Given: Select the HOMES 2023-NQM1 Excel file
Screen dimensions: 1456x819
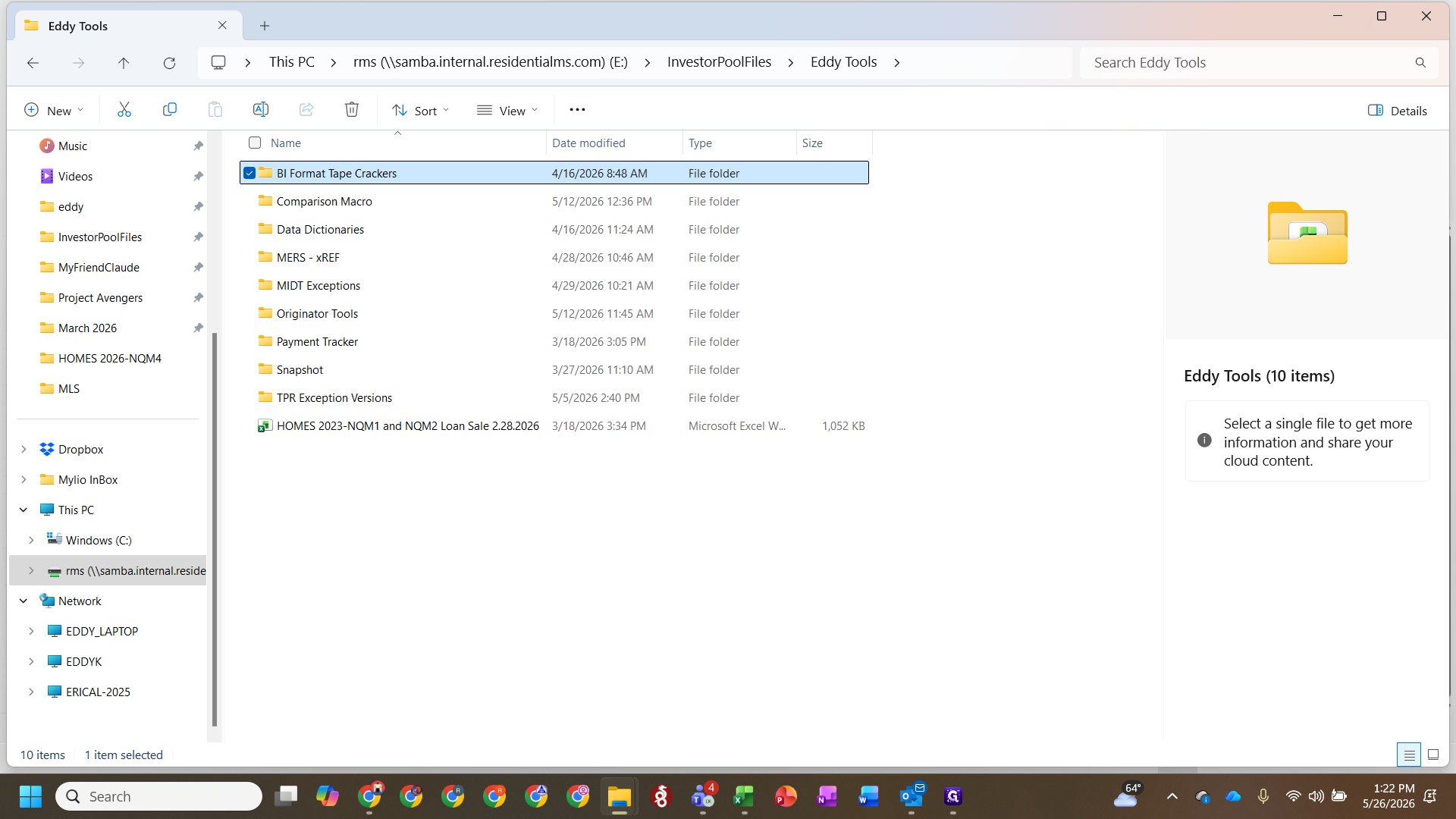Looking at the screenshot, I should tap(554, 426).
